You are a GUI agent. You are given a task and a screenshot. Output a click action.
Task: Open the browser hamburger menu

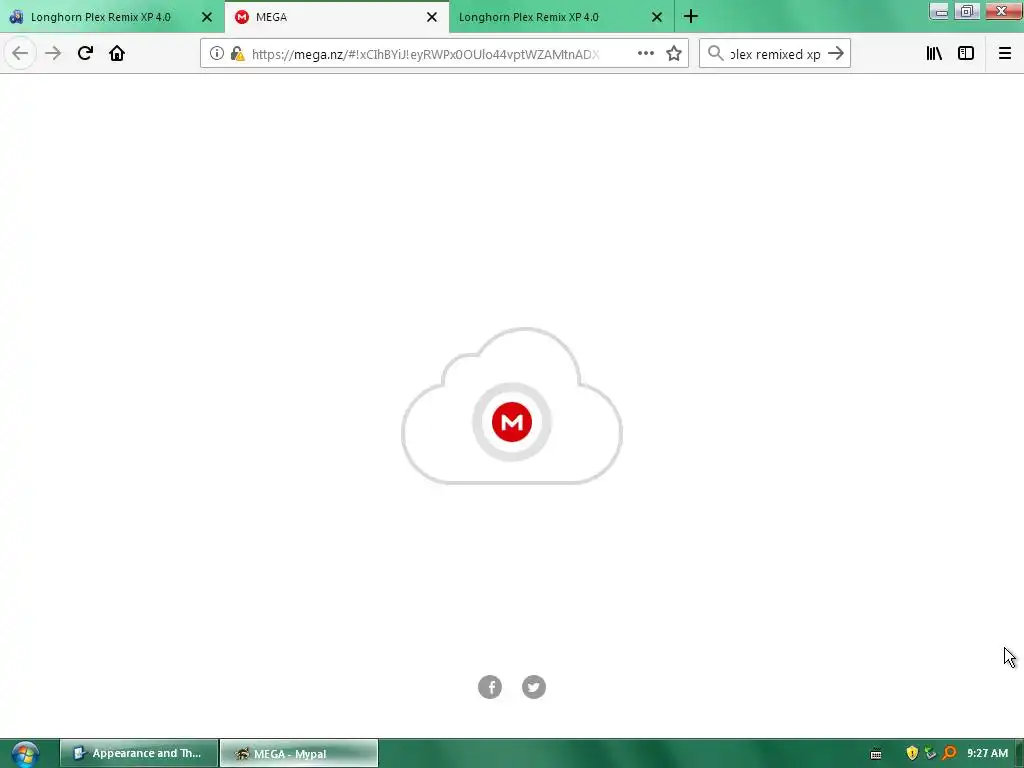1005,54
